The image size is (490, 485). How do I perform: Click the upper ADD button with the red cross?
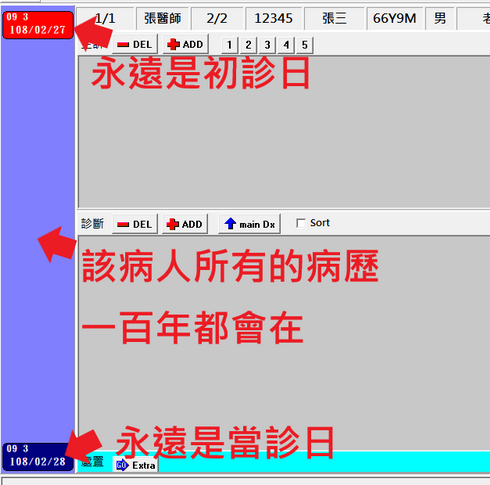click(x=185, y=44)
